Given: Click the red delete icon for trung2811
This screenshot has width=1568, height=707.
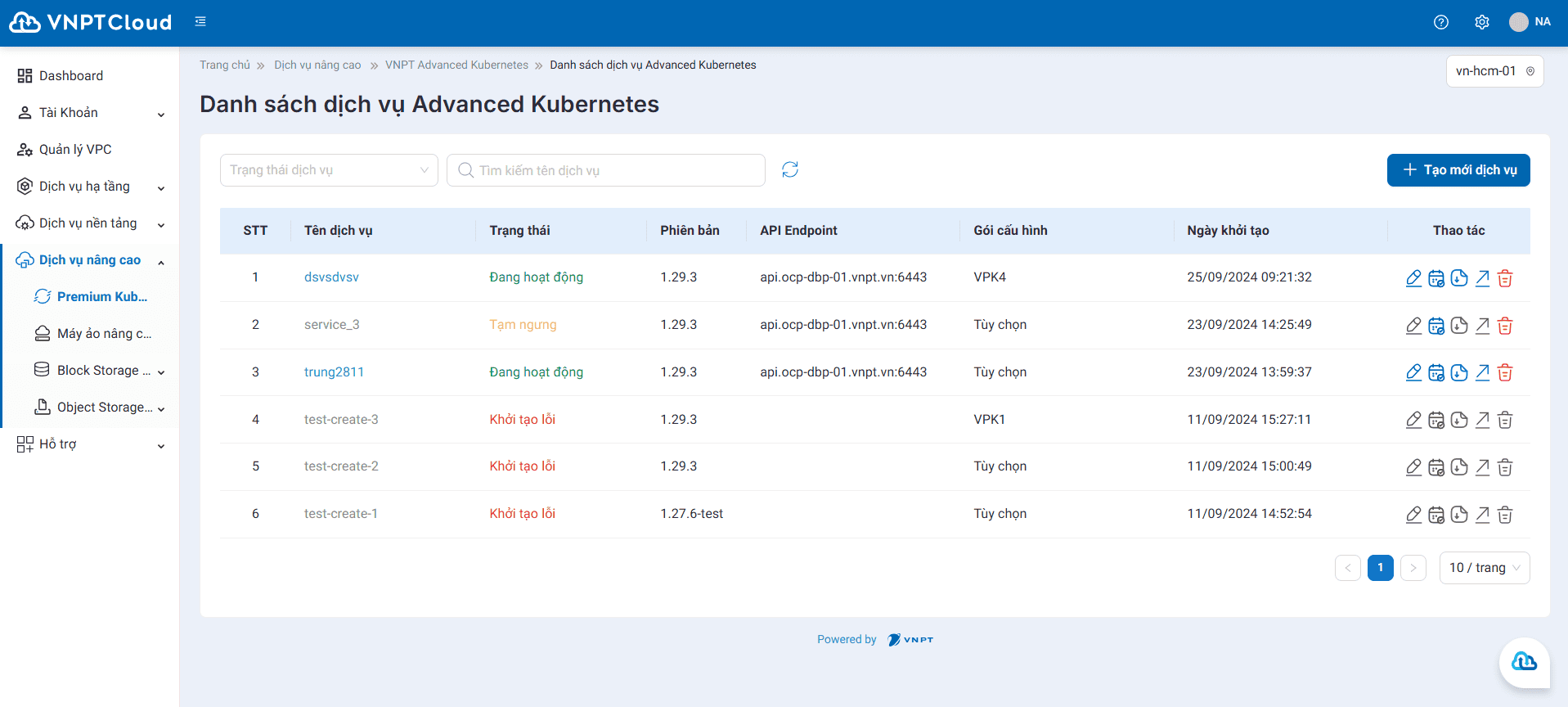Looking at the screenshot, I should click(x=1505, y=373).
